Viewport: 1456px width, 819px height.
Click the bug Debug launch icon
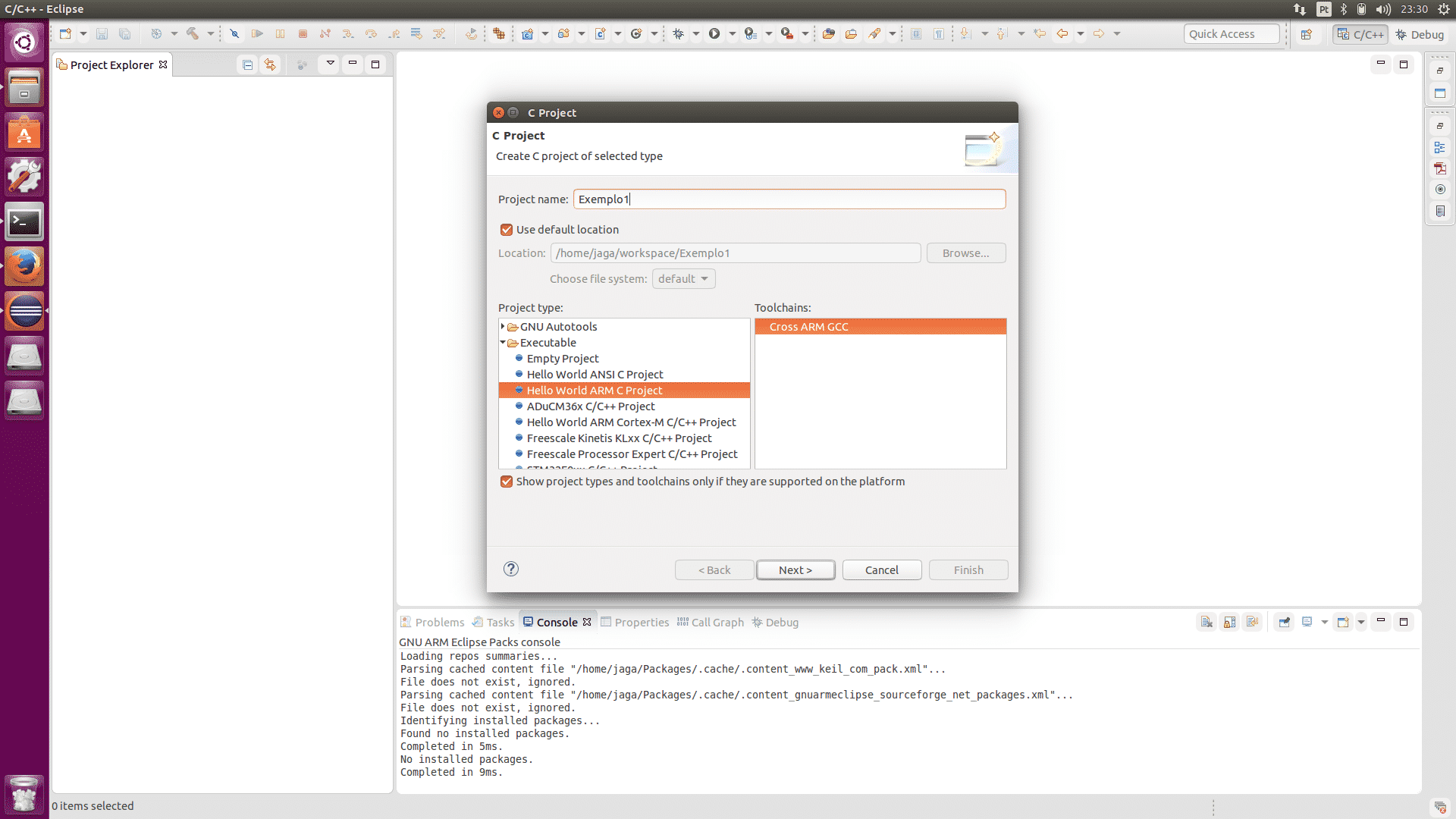[x=678, y=33]
